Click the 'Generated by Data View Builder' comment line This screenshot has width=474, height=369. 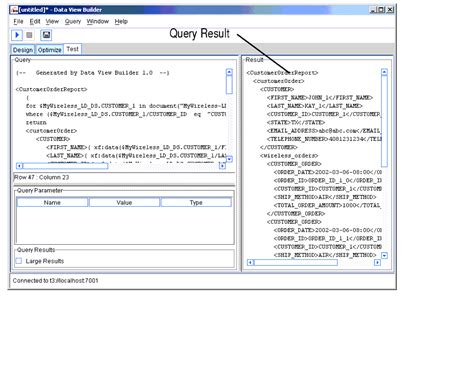click(x=93, y=73)
